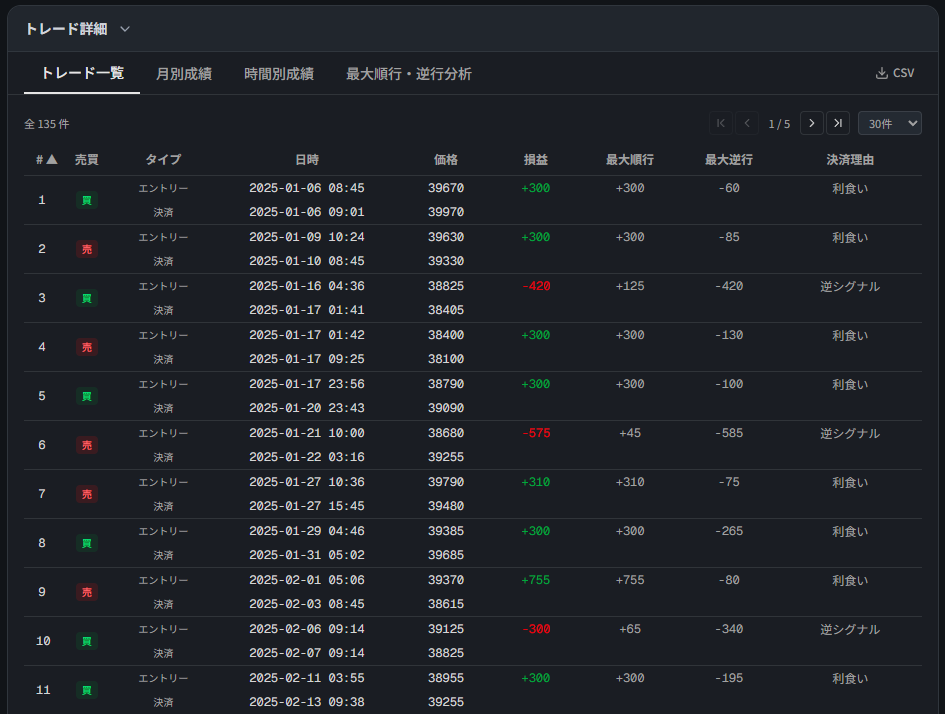Screen dimensions: 945x714
Task: Click 逆シグナル on trade 10
Action: click(x=850, y=629)
